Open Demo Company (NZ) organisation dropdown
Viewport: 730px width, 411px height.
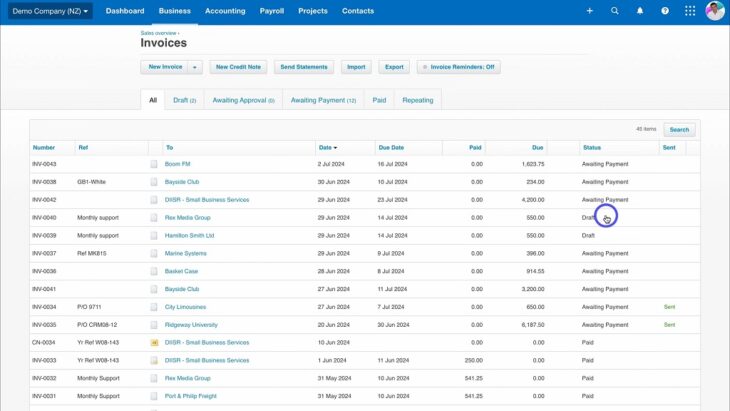(x=50, y=11)
